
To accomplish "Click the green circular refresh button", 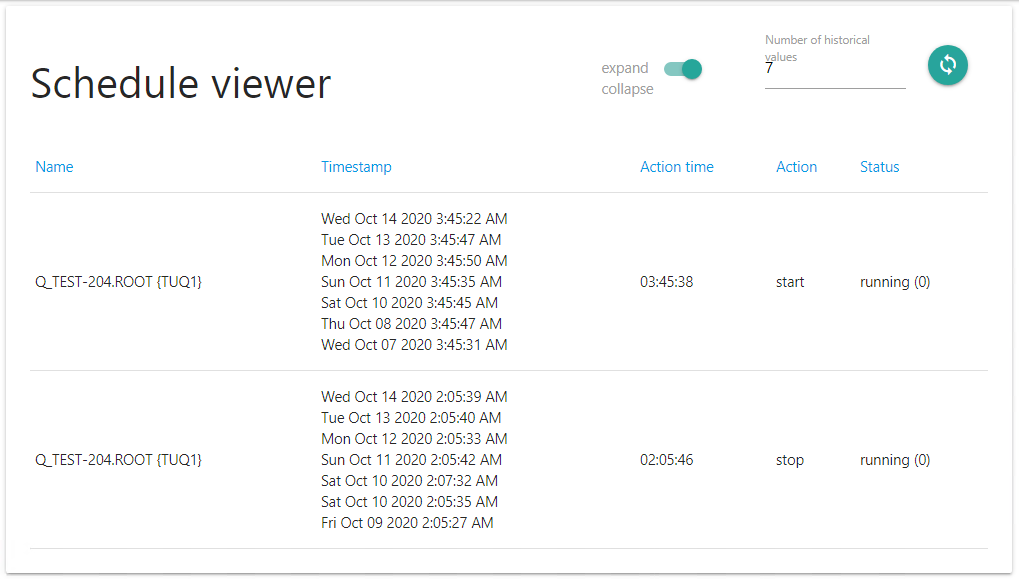I will [x=947, y=65].
